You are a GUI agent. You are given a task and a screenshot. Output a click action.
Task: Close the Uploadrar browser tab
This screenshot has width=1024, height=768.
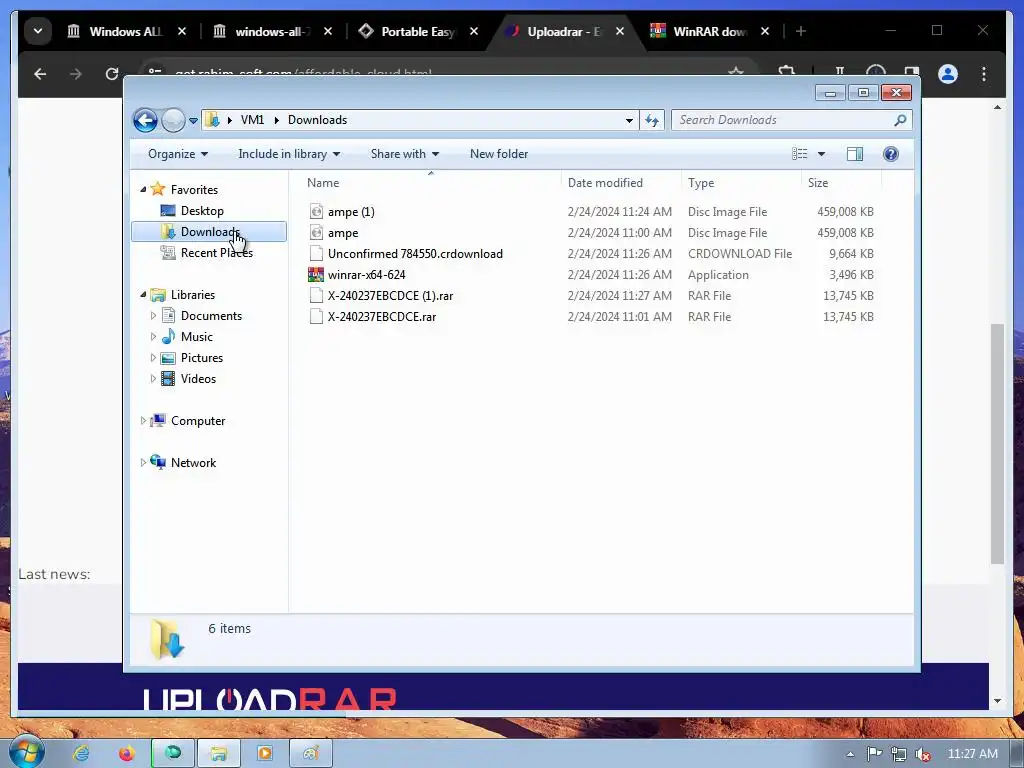click(x=620, y=31)
